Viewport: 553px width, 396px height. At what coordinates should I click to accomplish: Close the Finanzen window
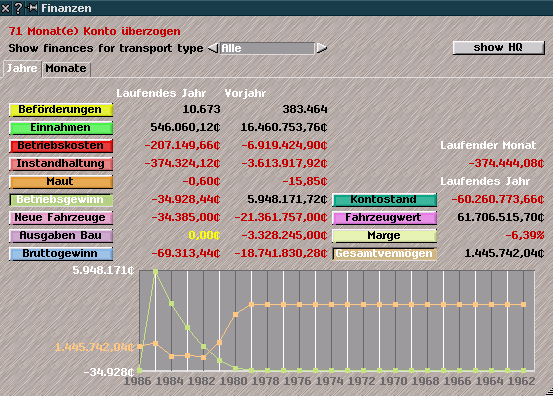coord(6,8)
